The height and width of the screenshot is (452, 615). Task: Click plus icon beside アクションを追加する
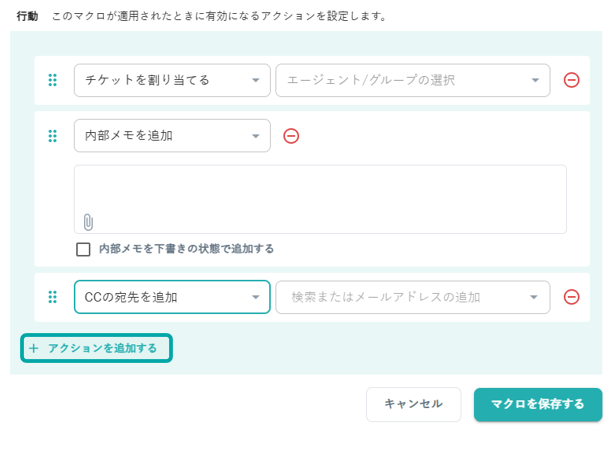click(34, 348)
